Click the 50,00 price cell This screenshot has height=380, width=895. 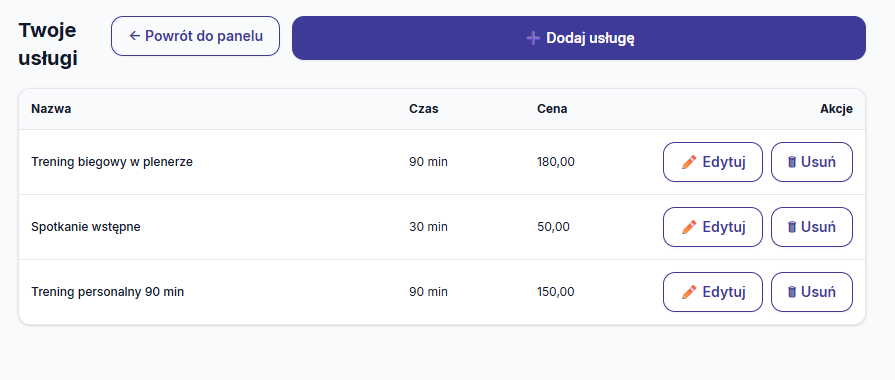pyautogui.click(x=553, y=227)
